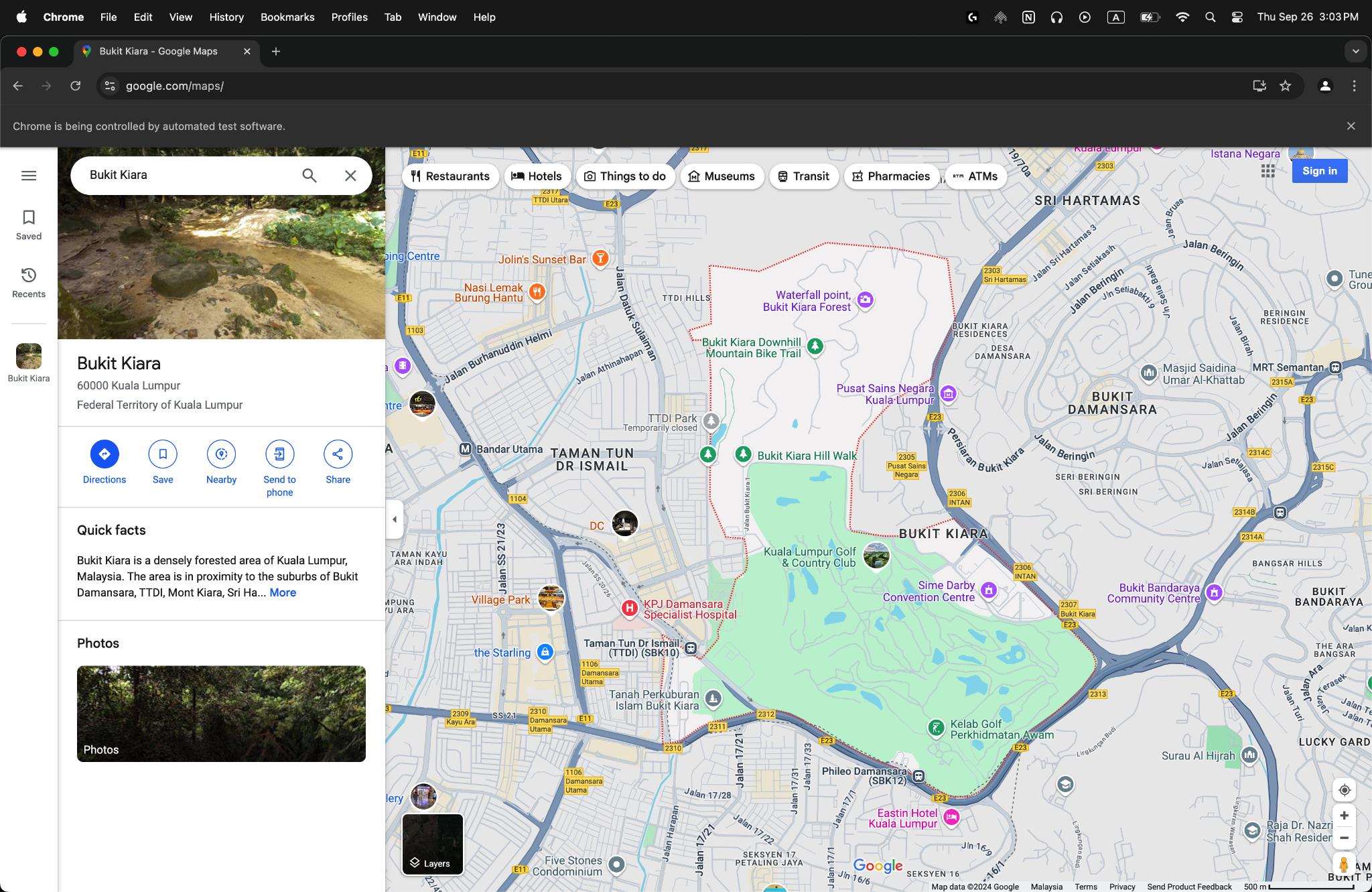Save Bukit Kiara to your lists
Screen dimensions: 1372x892
coord(163,462)
